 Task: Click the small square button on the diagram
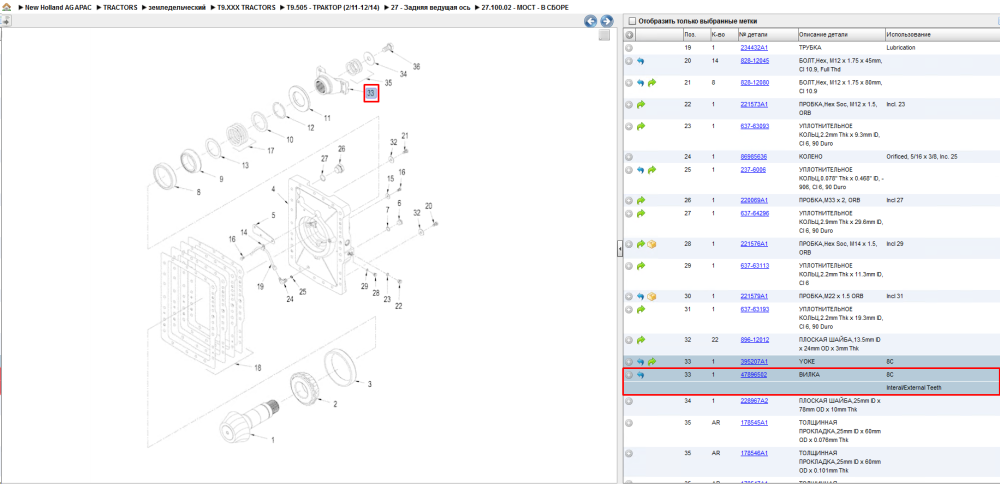(604, 36)
